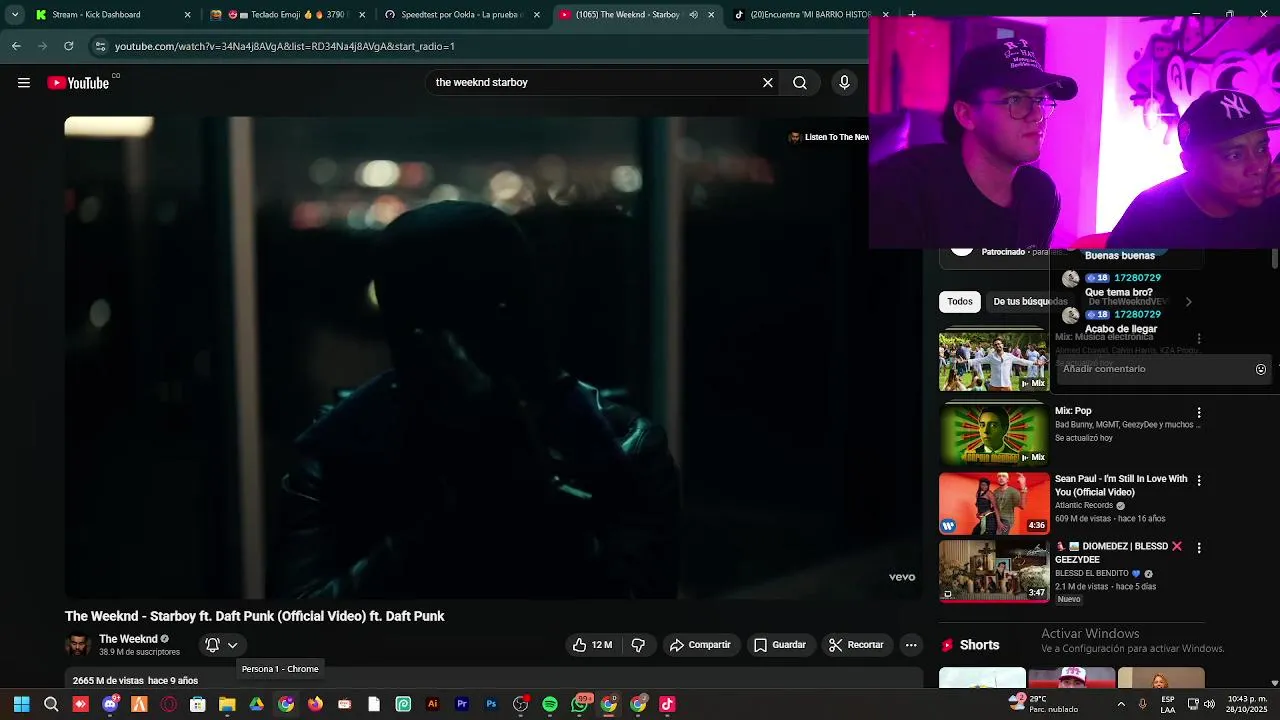The width and height of the screenshot is (1280, 720).
Task: Clip the video using Recortar
Action: 856,645
